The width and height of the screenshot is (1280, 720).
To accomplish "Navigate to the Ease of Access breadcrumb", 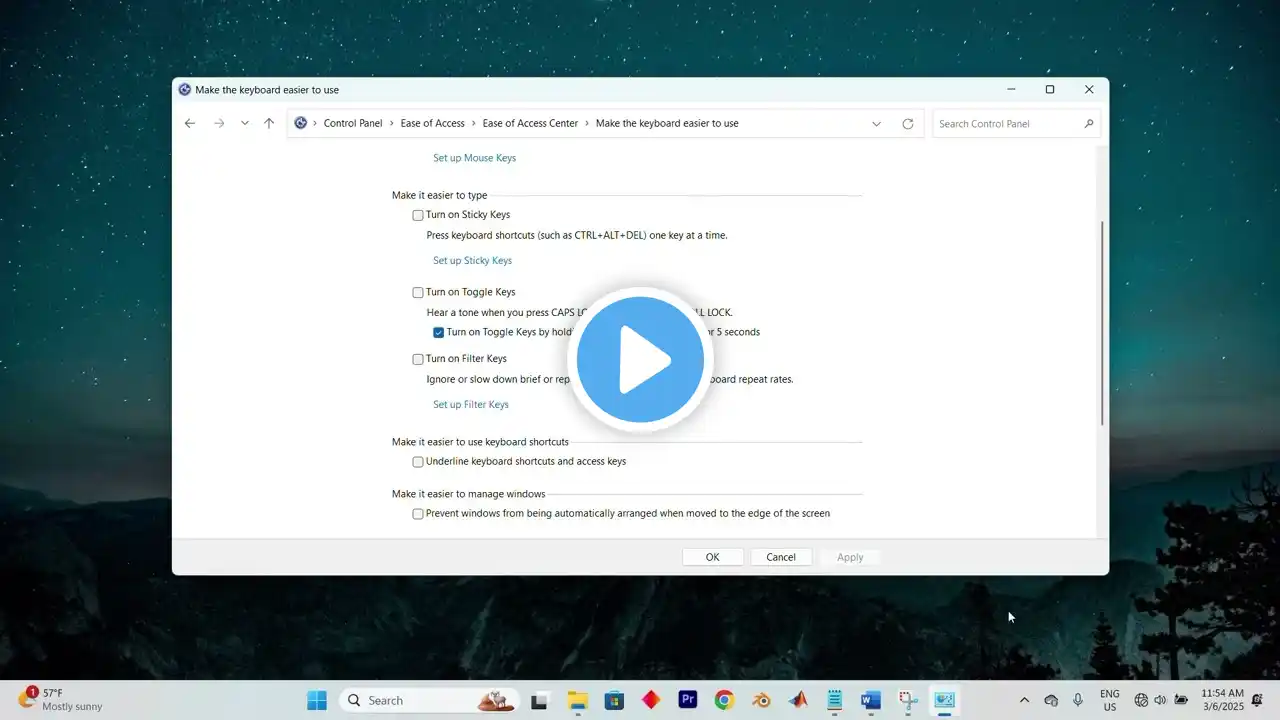I will coord(433,123).
